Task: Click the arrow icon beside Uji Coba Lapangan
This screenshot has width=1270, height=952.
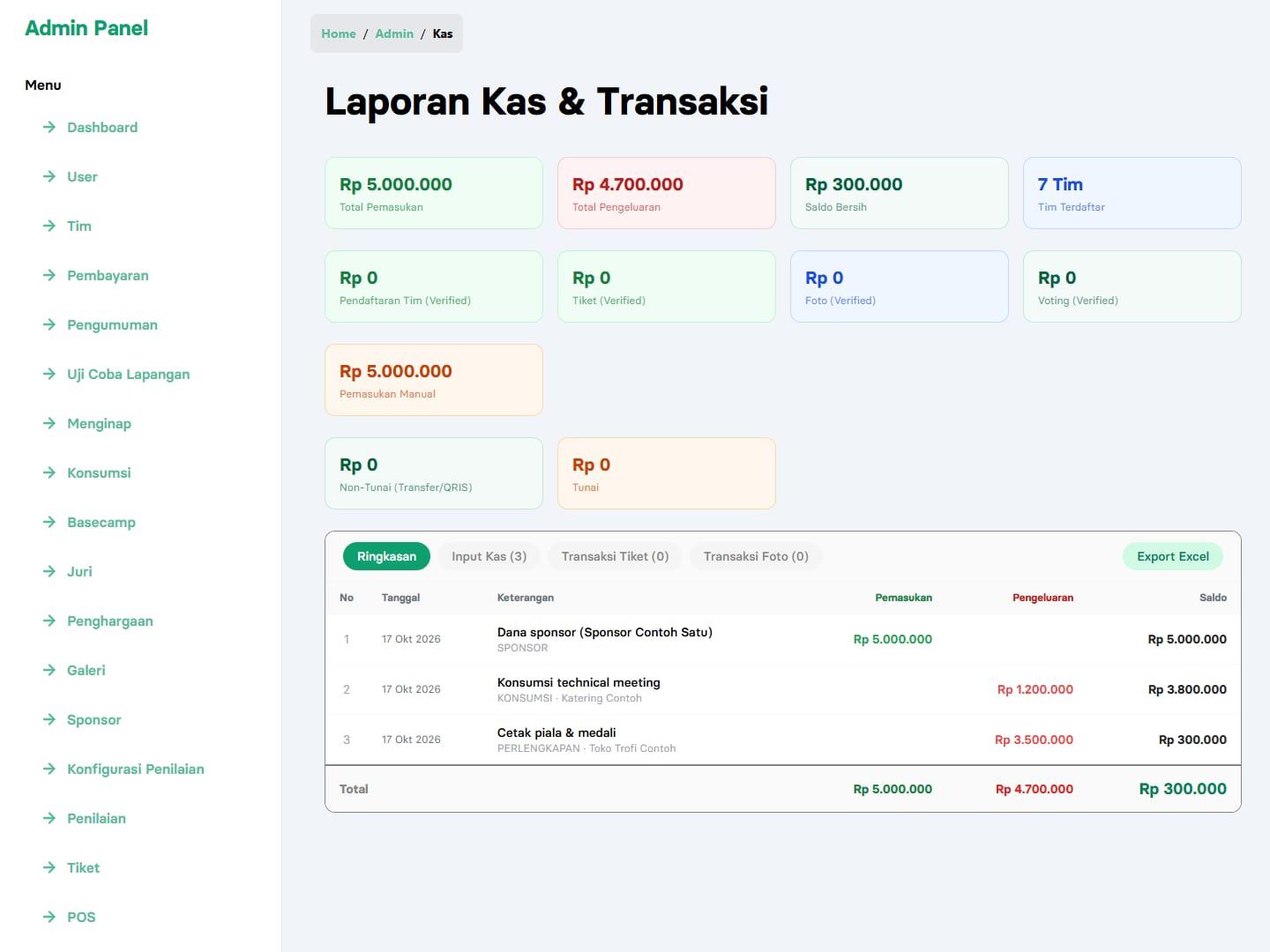Action: tap(49, 374)
